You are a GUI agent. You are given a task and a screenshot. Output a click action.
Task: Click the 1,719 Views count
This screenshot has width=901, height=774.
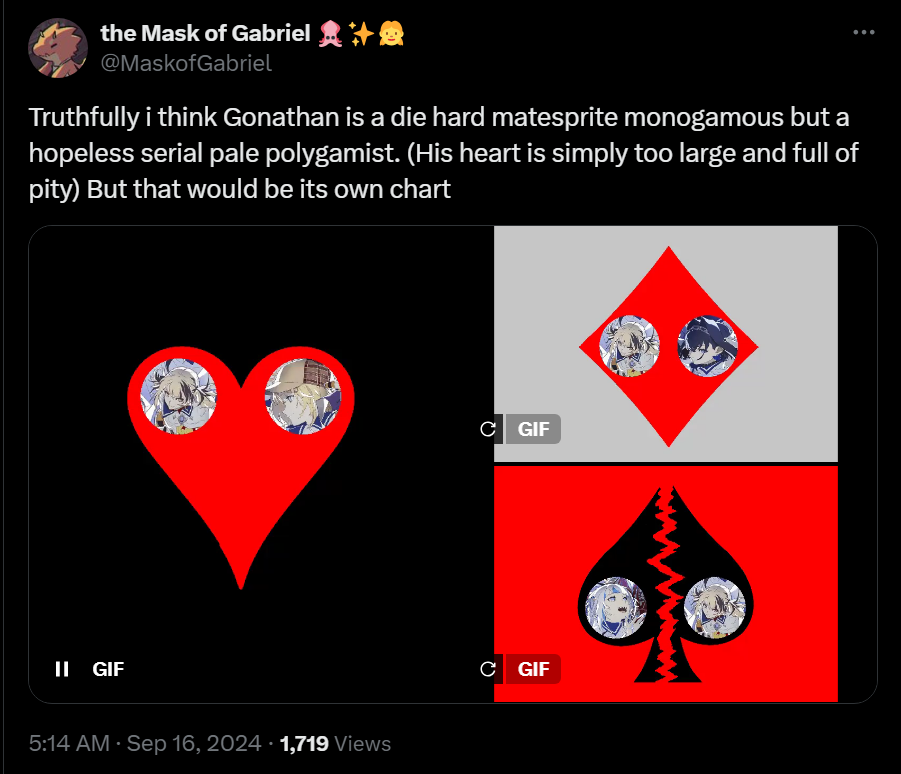click(x=335, y=743)
